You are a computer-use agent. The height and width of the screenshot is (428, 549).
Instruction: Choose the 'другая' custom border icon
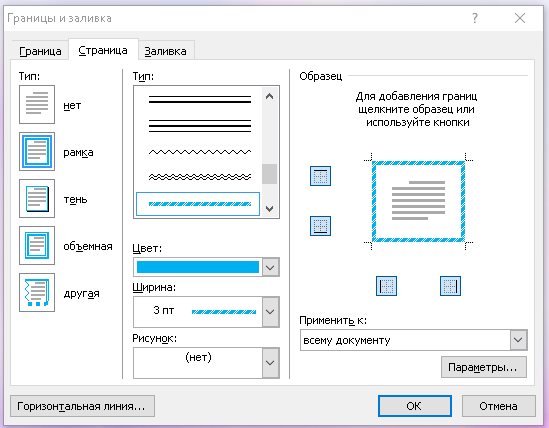[x=37, y=292]
